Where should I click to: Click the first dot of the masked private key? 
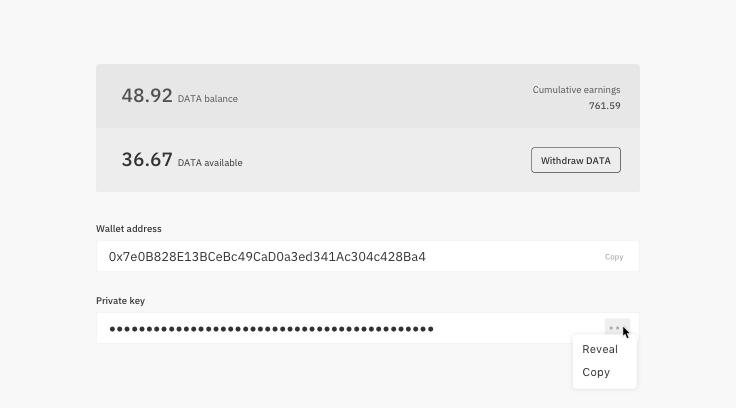[x=112, y=328]
